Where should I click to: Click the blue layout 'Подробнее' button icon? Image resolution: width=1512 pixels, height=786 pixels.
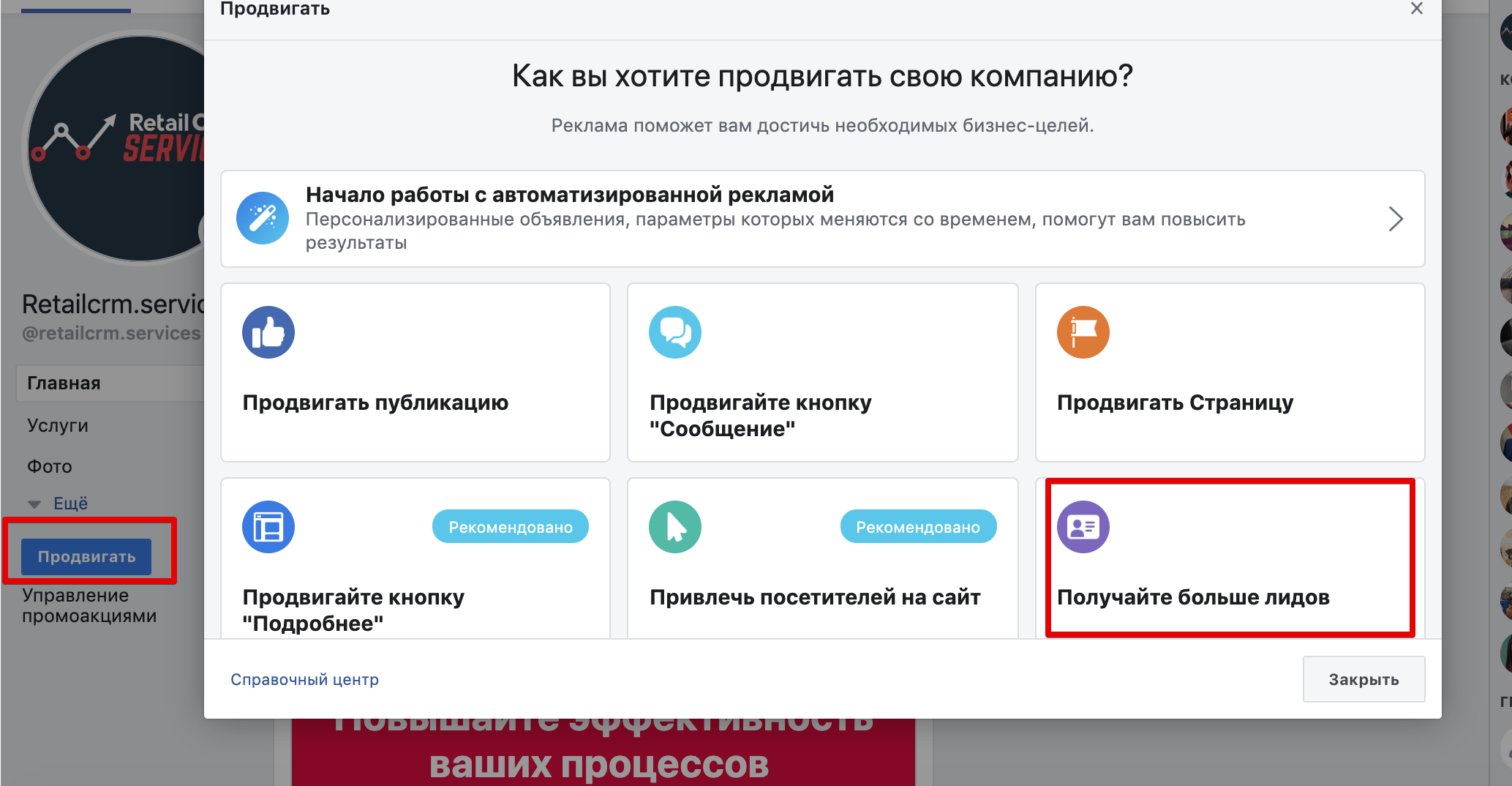268,527
